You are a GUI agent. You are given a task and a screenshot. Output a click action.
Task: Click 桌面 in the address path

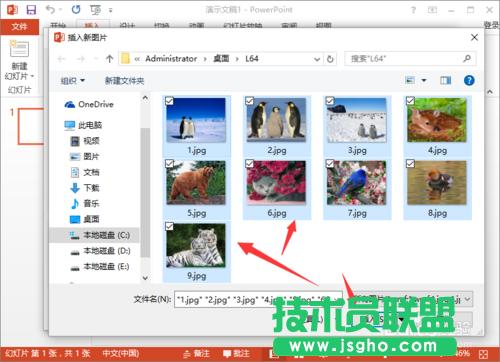click(221, 59)
